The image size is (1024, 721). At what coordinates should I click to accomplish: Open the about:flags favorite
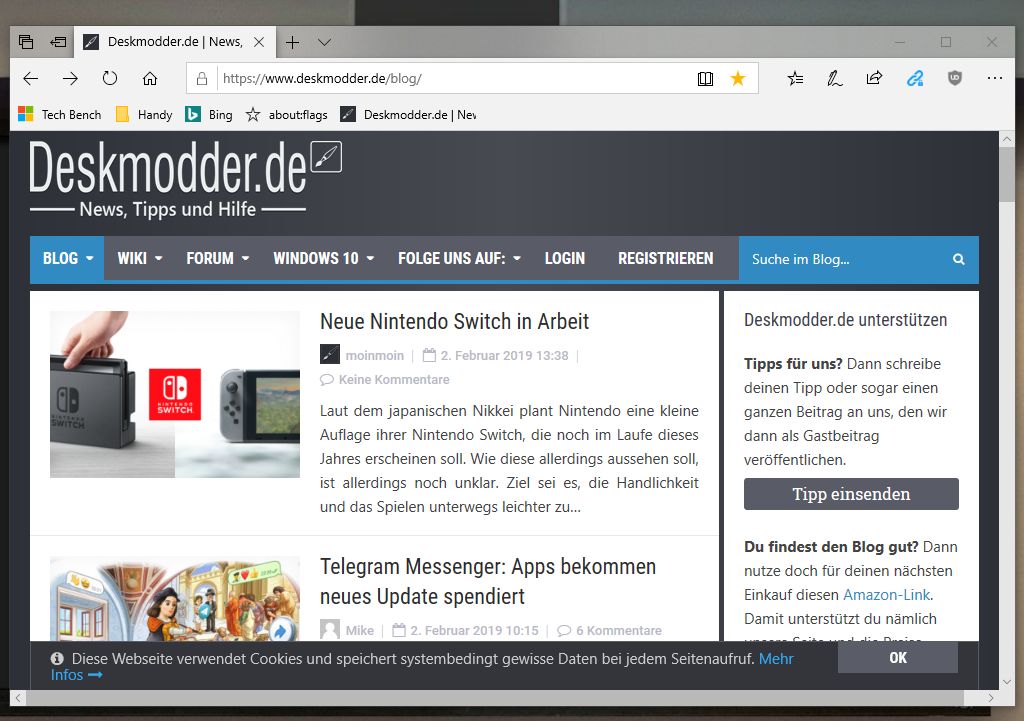(x=287, y=115)
